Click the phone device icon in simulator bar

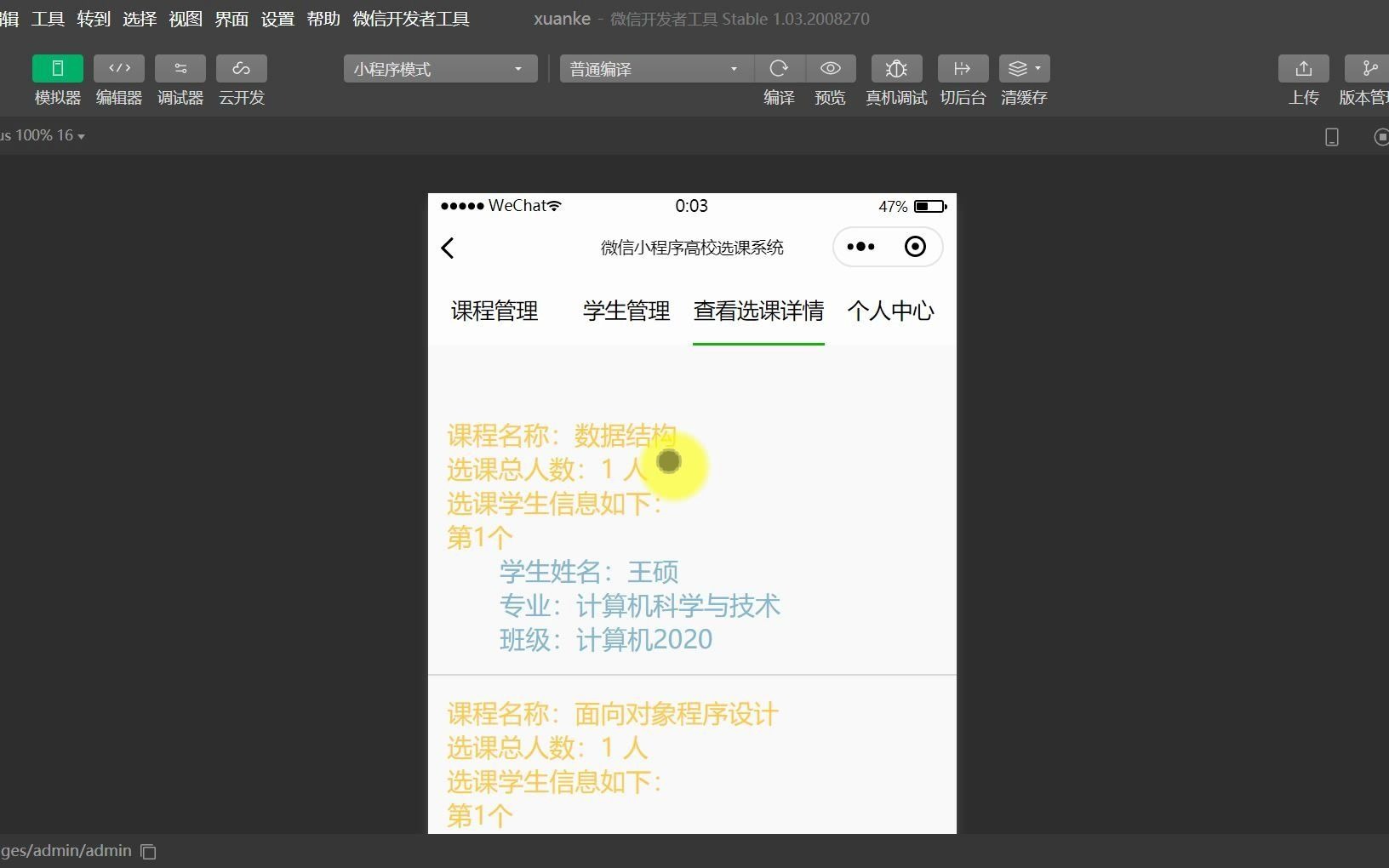point(1332,136)
